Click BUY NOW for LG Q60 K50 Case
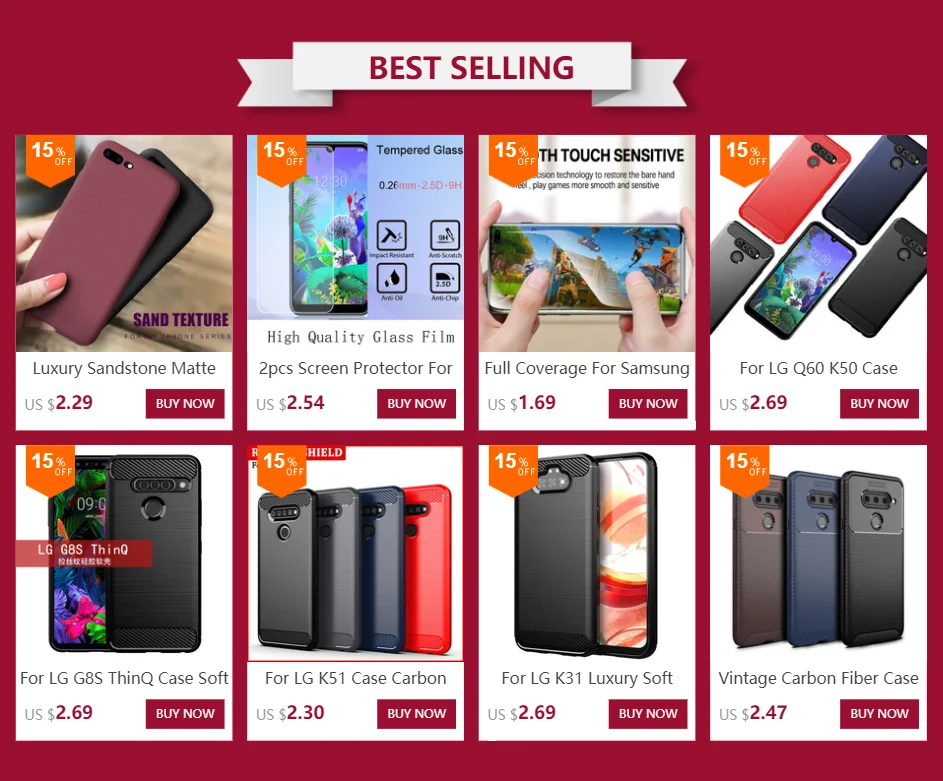 tap(879, 403)
